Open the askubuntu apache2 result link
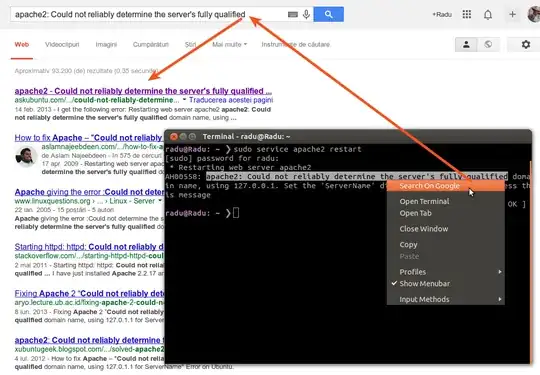Screen dimensions: 540x375 coord(143,91)
